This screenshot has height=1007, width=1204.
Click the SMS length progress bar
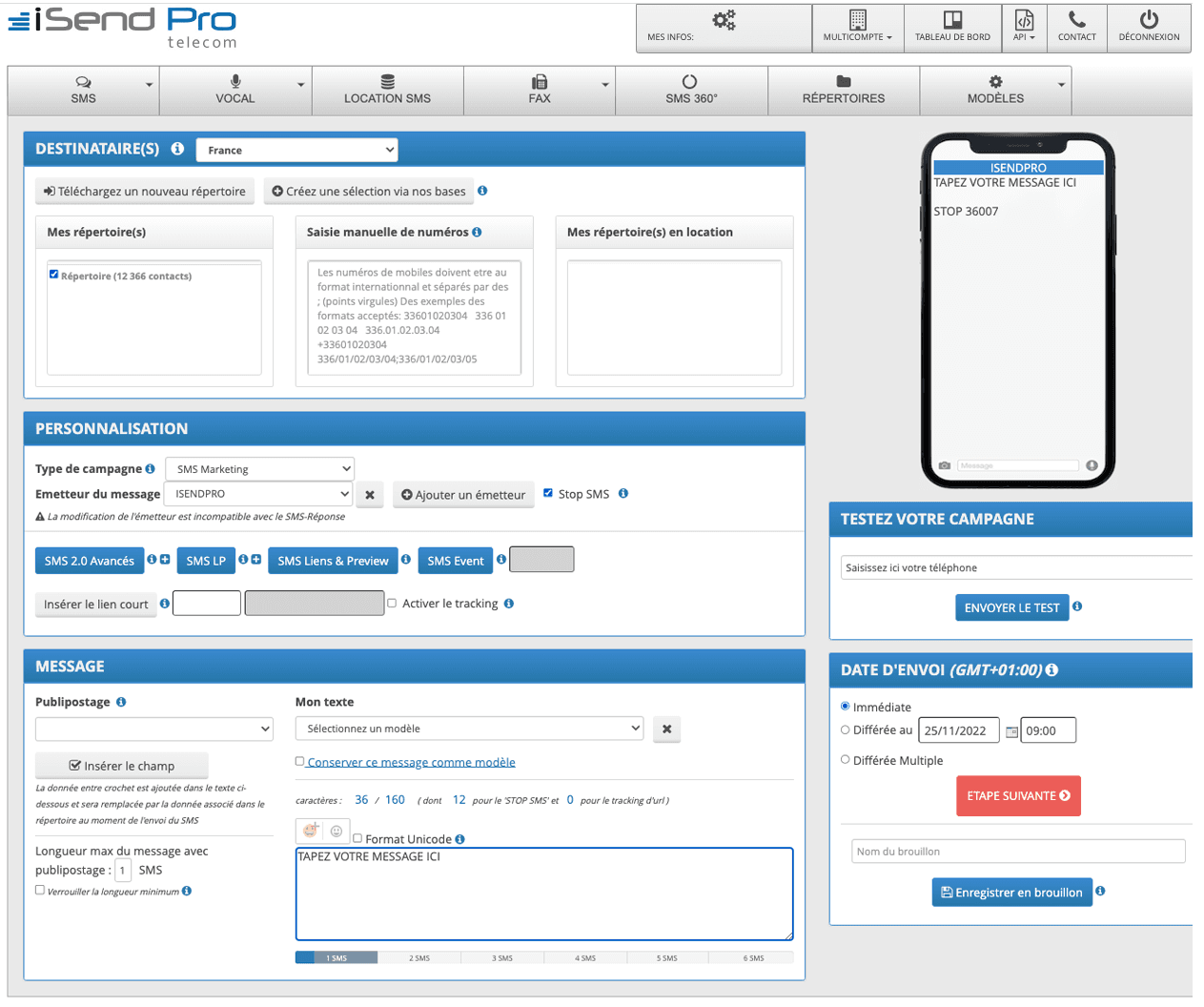coord(543,957)
